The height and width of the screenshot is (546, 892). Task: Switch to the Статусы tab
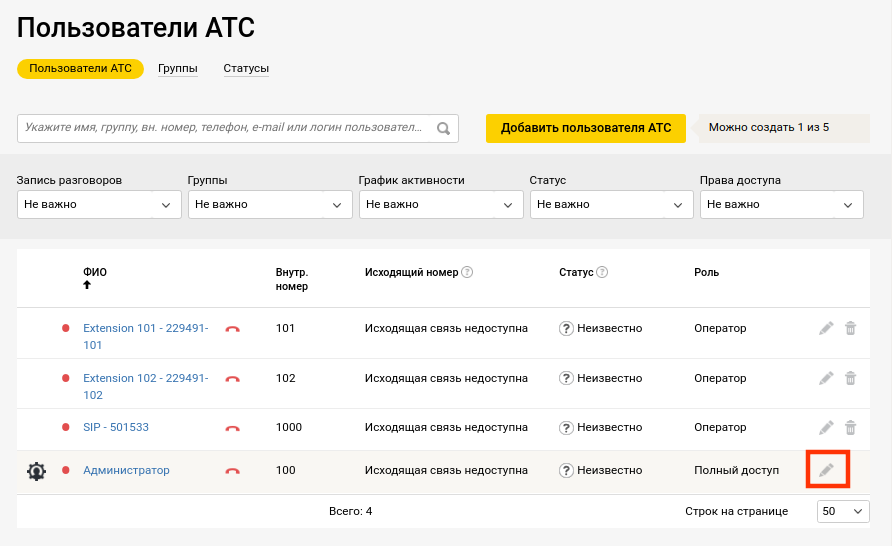(x=246, y=68)
